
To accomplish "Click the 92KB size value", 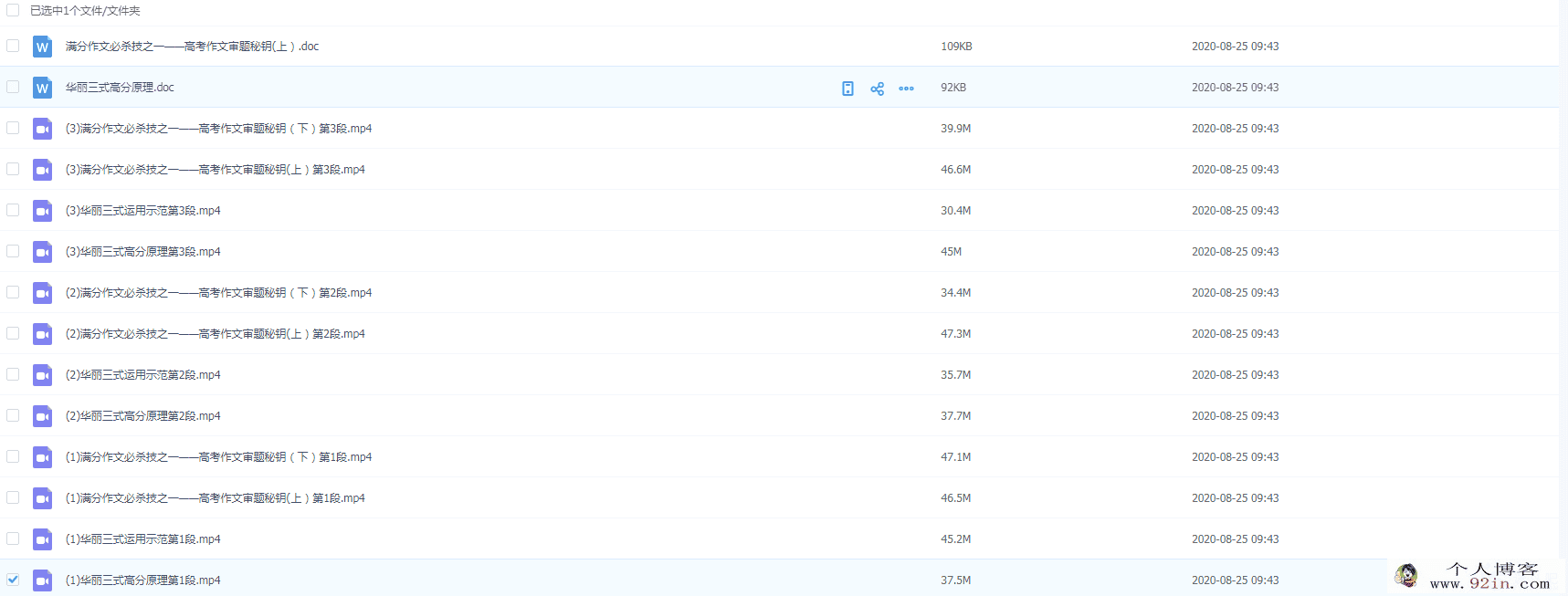I will (x=953, y=88).
